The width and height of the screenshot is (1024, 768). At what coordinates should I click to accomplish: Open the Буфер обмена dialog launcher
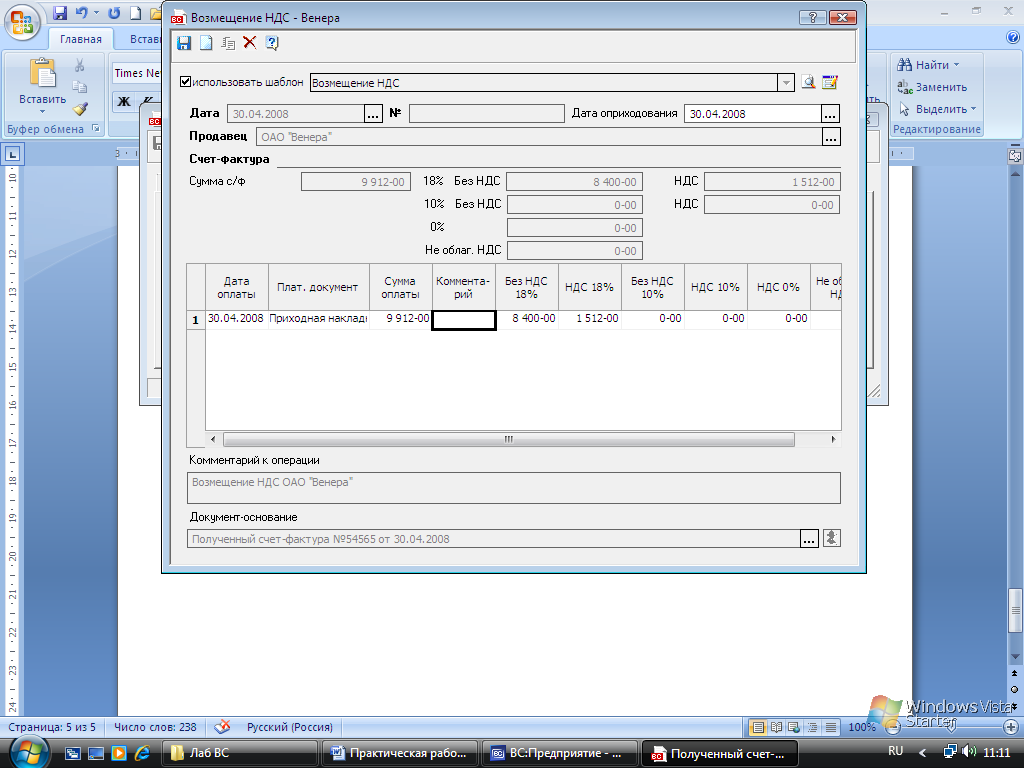[x=96, y=129]
